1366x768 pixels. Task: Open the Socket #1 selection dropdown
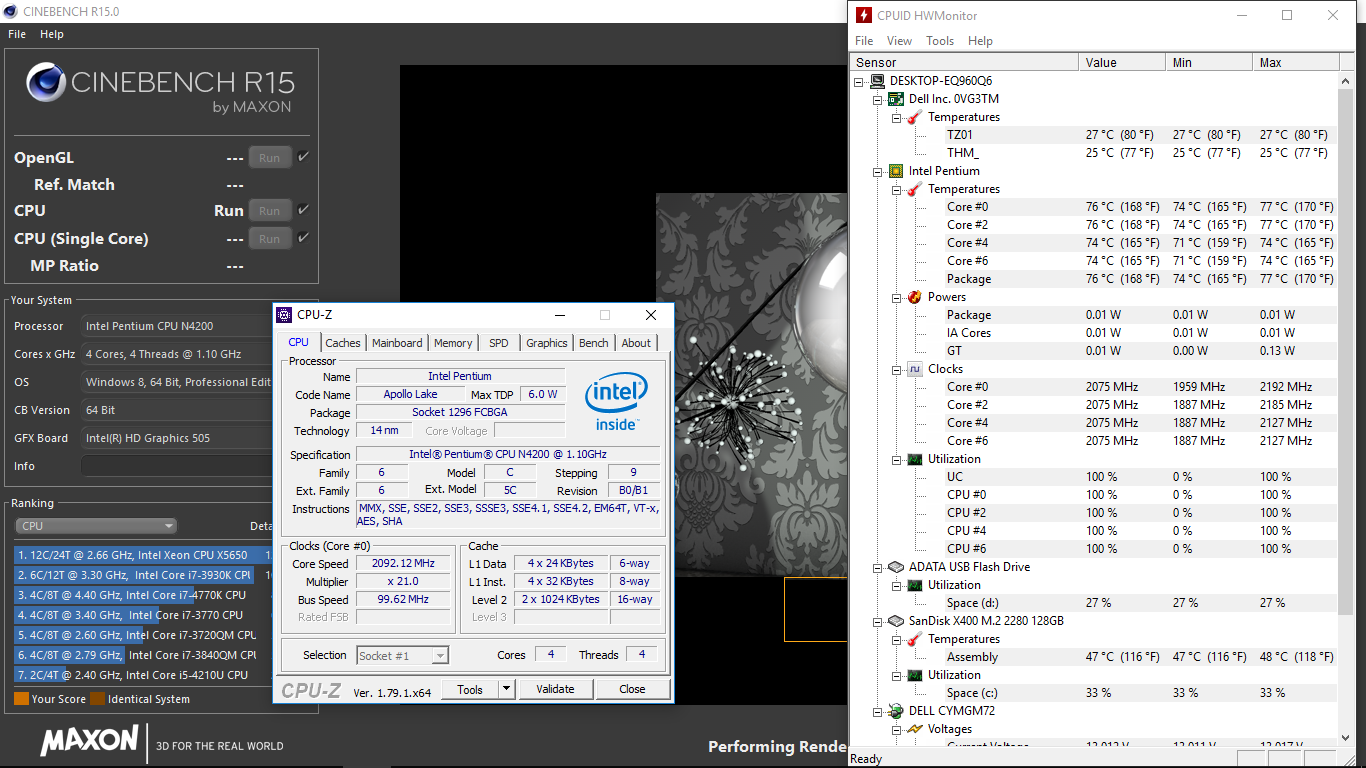click(402, 656)
